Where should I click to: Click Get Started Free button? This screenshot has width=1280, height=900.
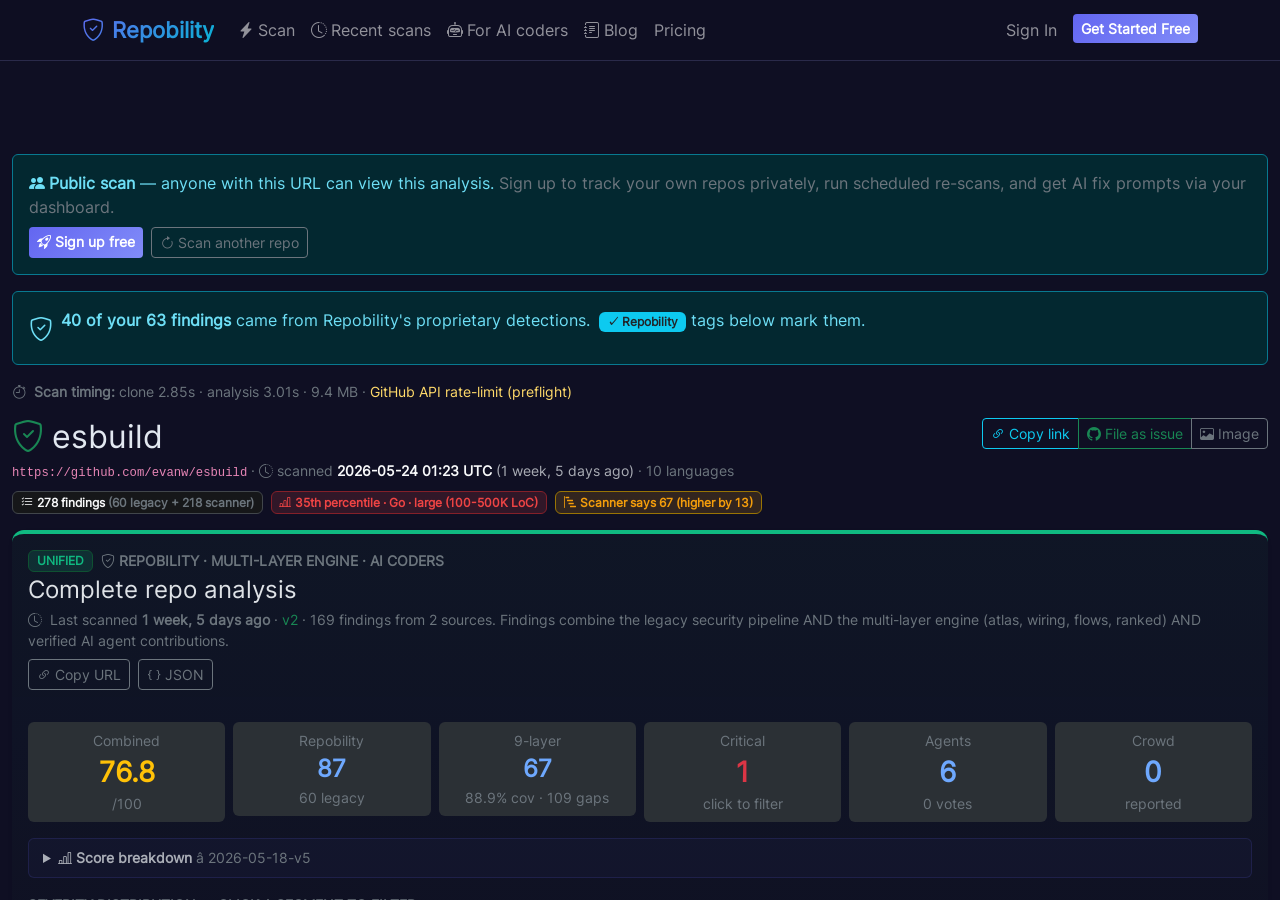point(1135,29)
